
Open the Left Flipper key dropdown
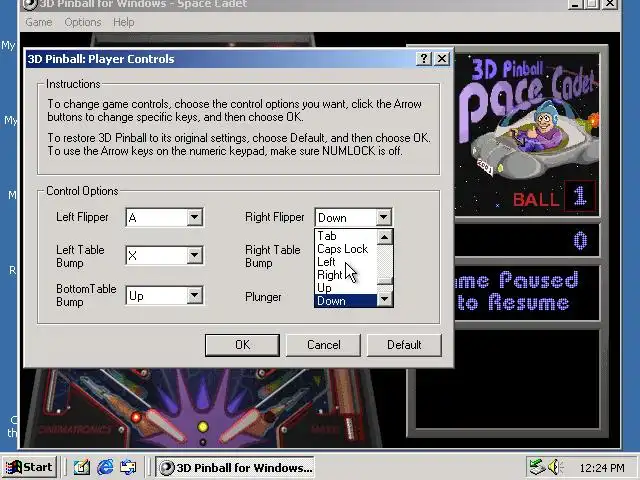click(x=195, y=217)
